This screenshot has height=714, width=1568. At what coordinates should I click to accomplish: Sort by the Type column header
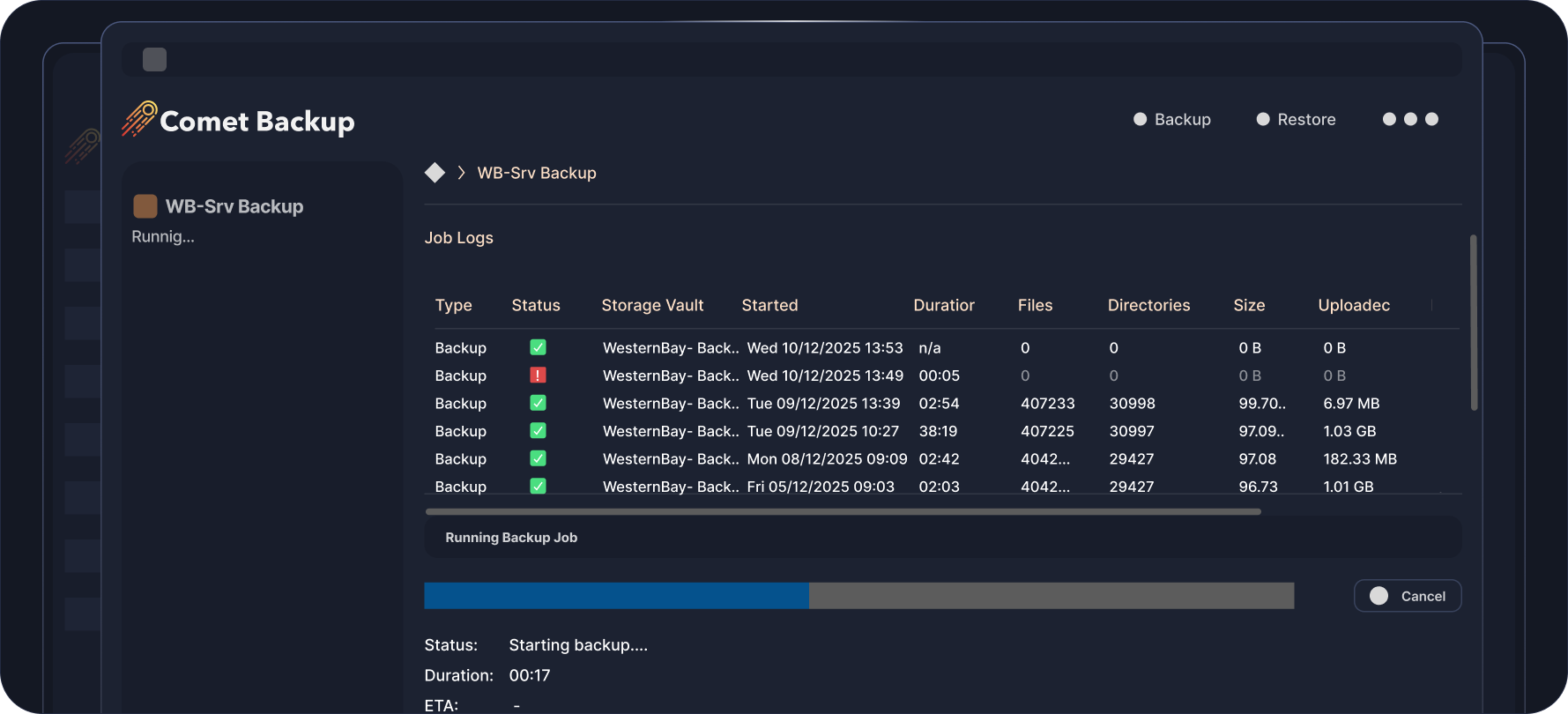click(x=454, y=305)
